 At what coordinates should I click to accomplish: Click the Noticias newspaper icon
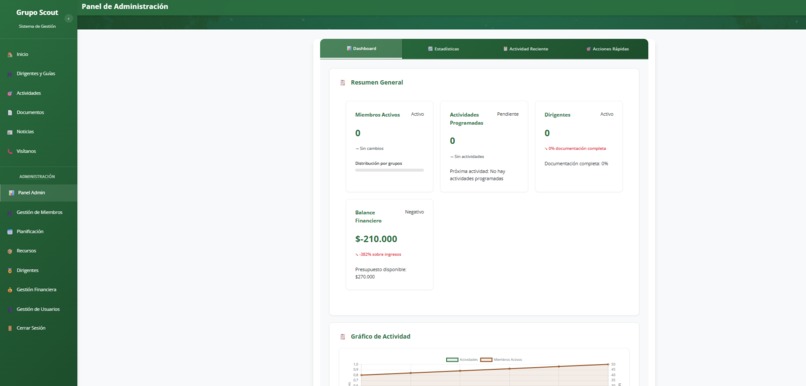pyautogui.click(x=10, y=132)
